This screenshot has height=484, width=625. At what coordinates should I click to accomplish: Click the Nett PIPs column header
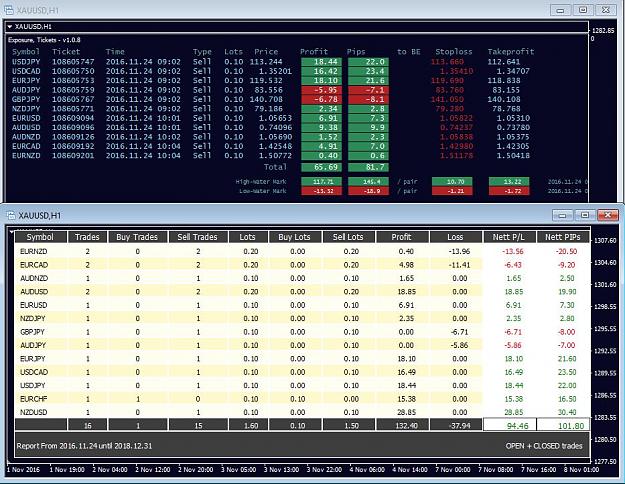pos(563,237)
